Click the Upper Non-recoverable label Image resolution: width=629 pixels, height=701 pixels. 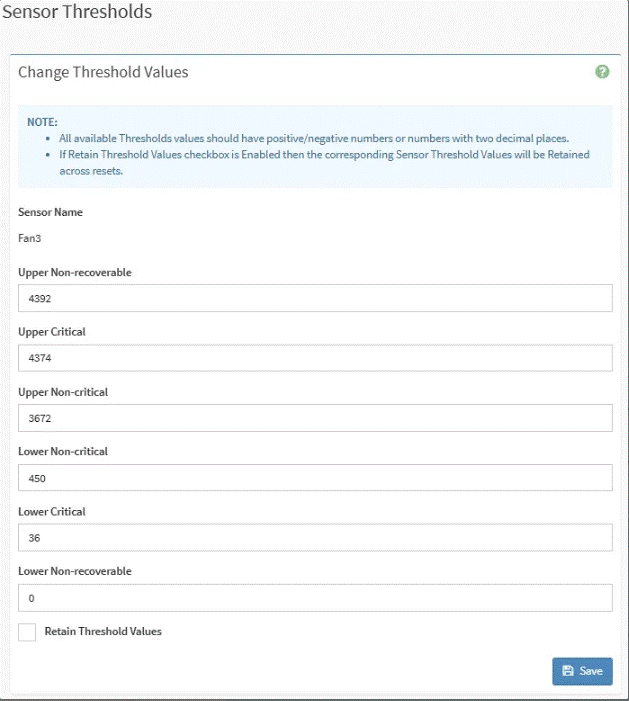click(75, 272)
